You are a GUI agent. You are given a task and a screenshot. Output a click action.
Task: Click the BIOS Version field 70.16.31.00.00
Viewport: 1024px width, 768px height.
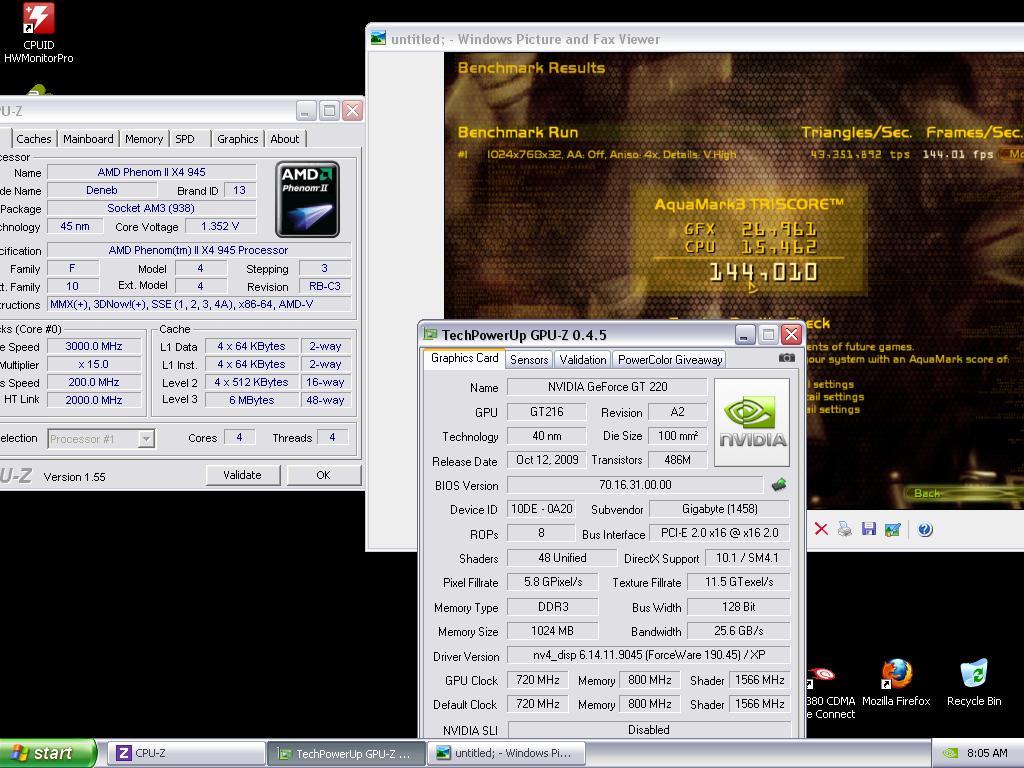[635, 485]
